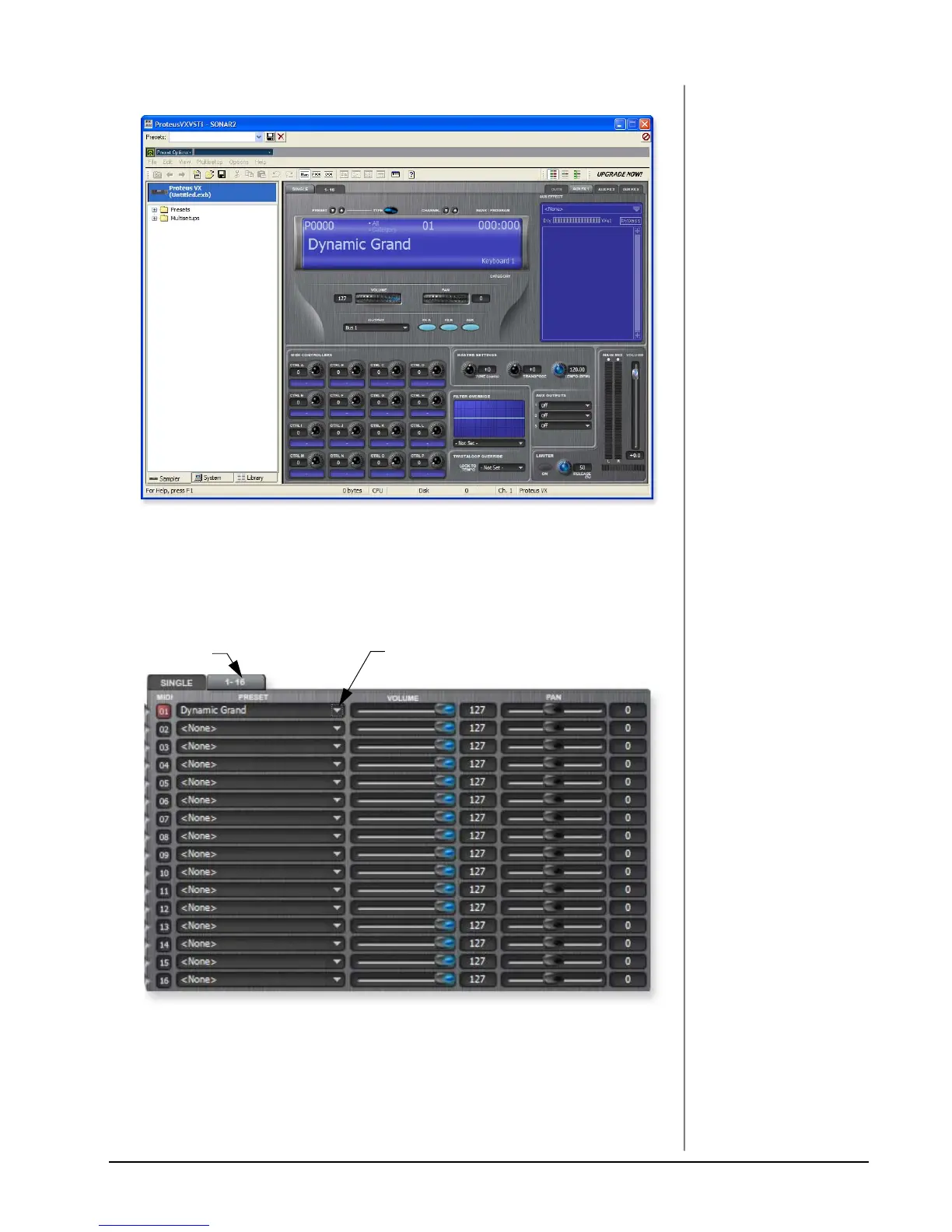Click the Tune (cents) knob
This screenshot has width=952, height=1232.
click(x=469, y=369)
